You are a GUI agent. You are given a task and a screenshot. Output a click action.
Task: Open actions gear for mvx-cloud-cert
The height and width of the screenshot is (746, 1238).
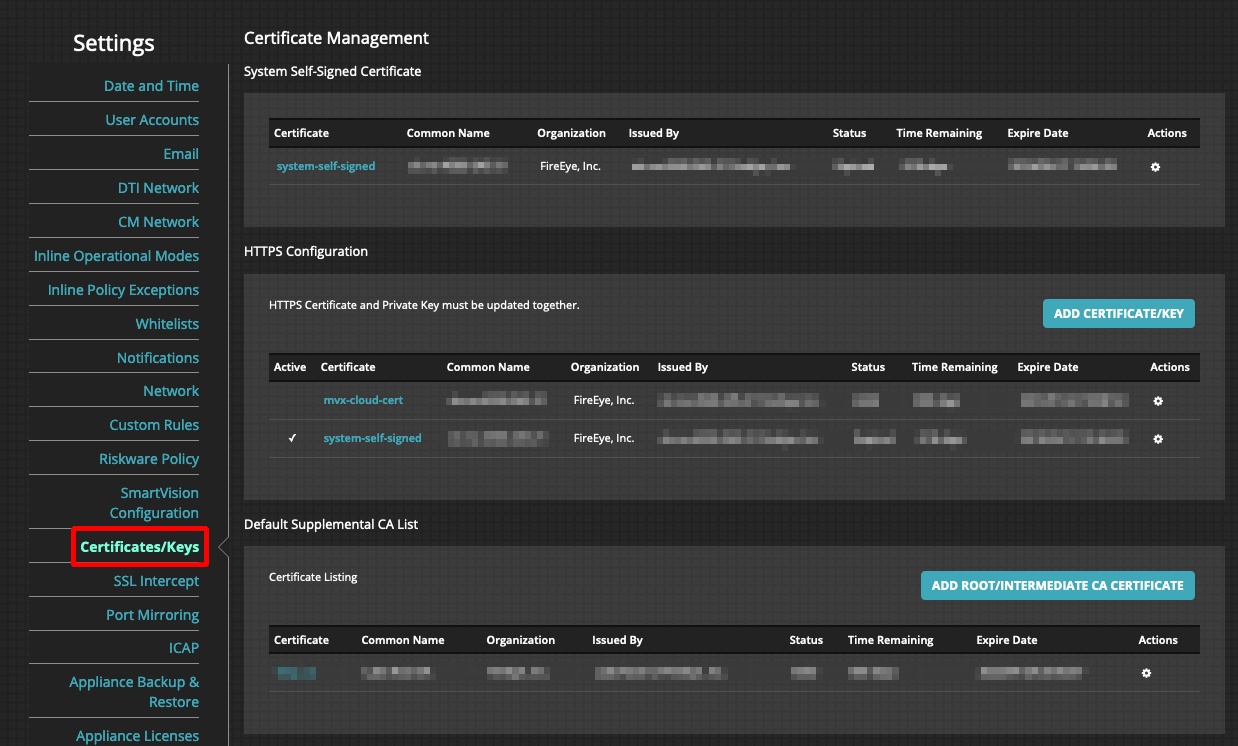1157,401
